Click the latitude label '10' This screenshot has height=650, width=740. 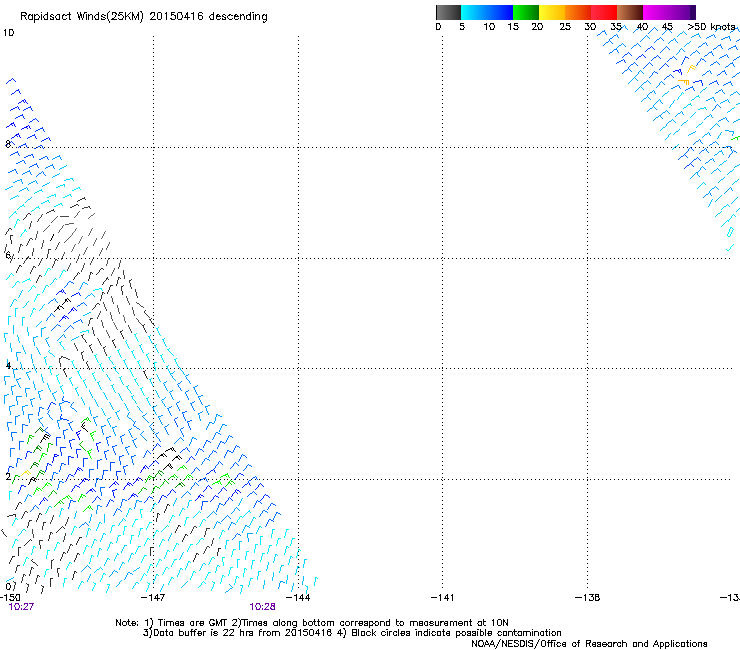(x=8, y=33)
